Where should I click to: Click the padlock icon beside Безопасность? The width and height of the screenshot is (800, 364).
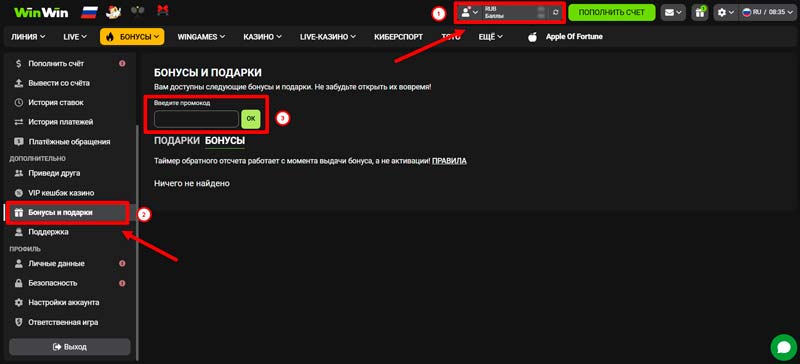tap(19, 283)
